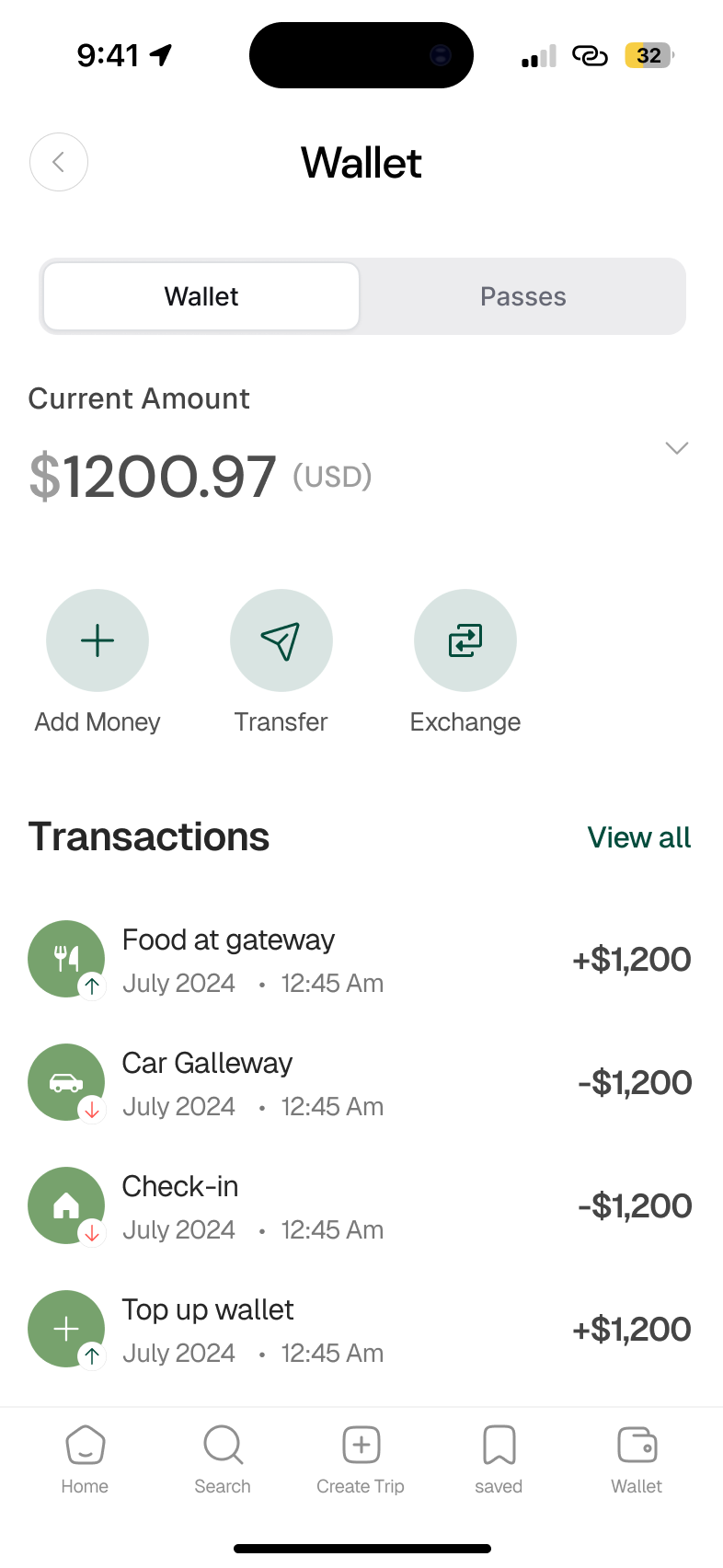723x1568 pixels.
Task: Open the Check-in transaction row
Action: 359,1206
